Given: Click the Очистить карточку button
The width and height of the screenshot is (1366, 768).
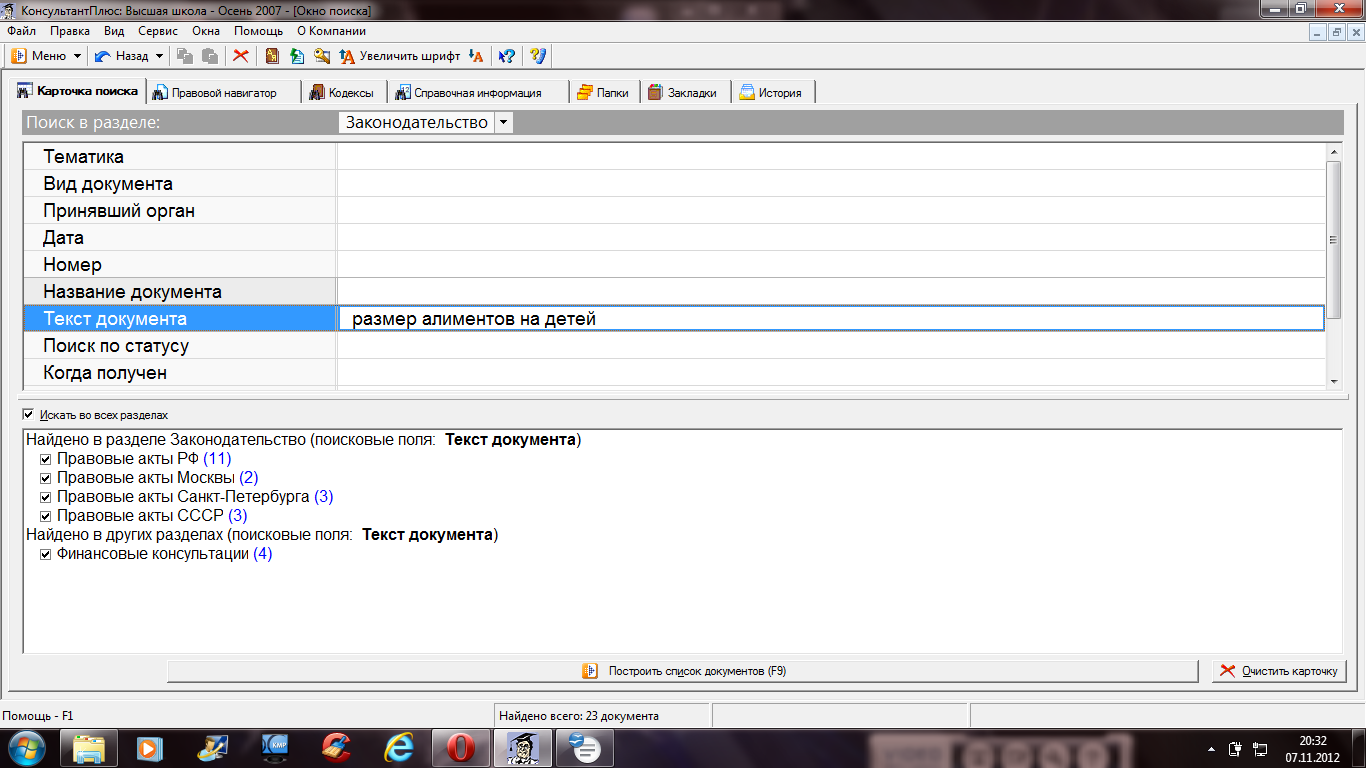Looking at the screenshot, I should (x=1279, y=671).
